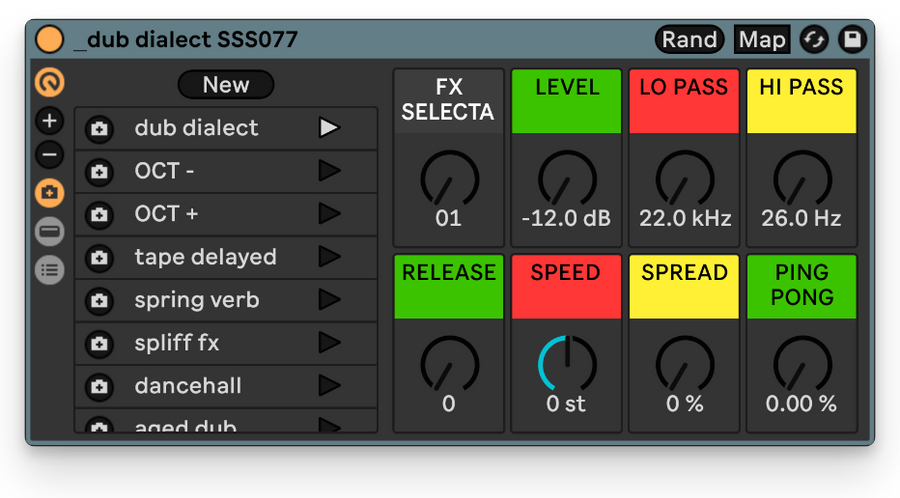Viewport: 900px width, 498px height.
Task: Launch the spring verb variation
Action: 329,299
